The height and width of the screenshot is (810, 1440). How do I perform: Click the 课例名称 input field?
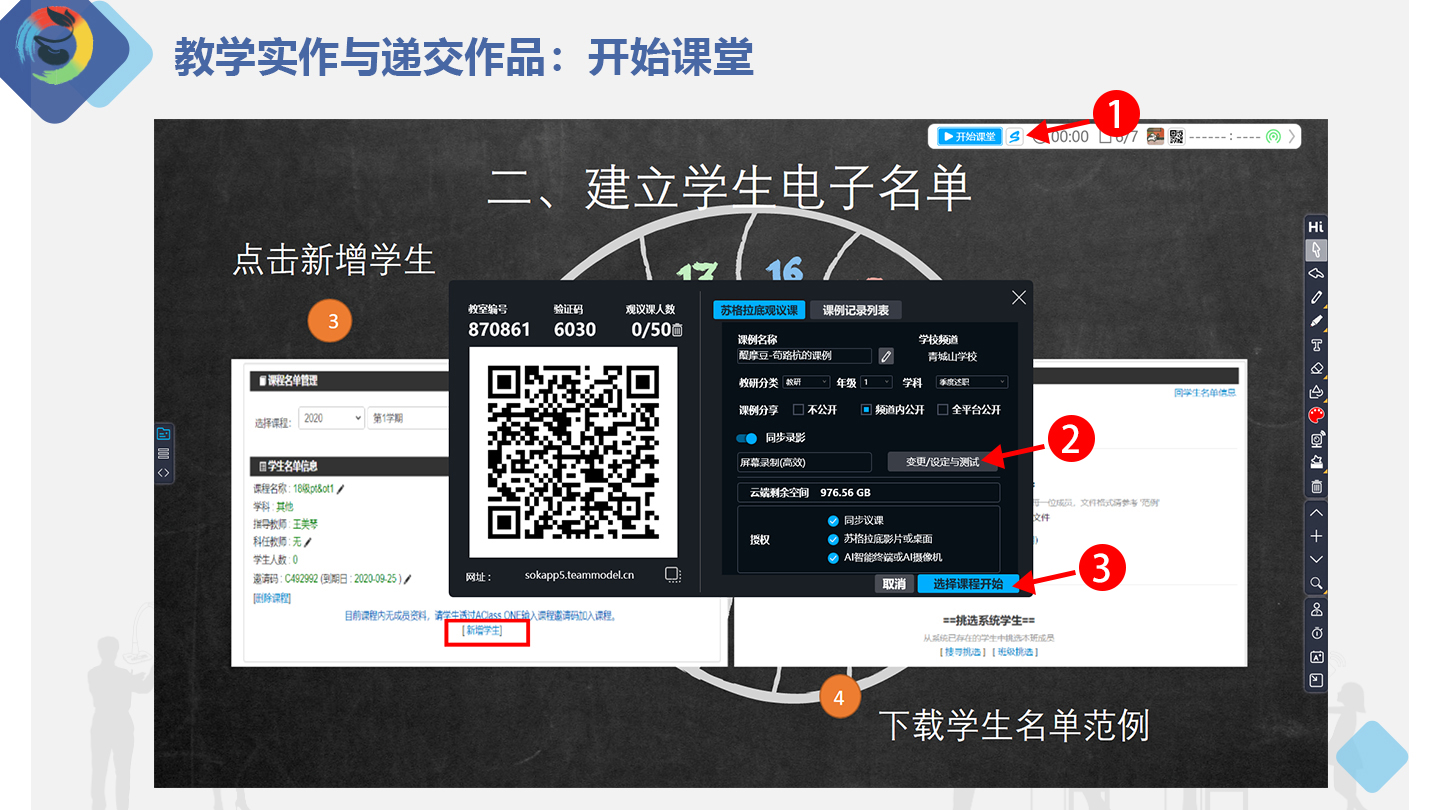(804, 355)
